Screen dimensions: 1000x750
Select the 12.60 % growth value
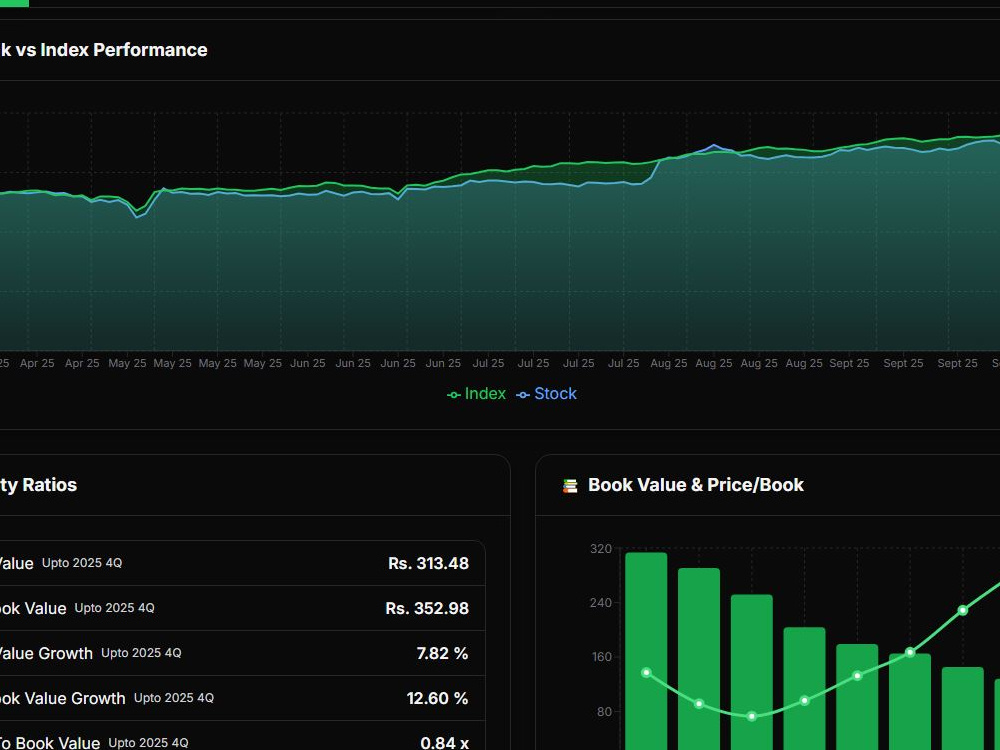click(x=438, y=698)
